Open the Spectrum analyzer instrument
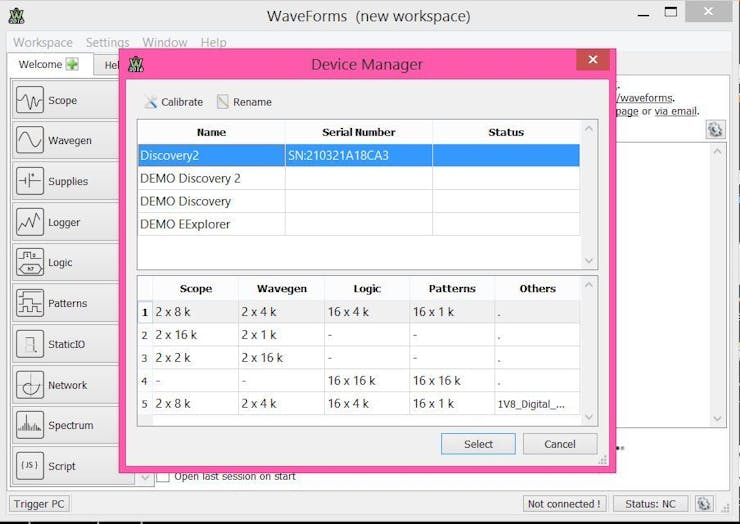Screen dimensions: 740x524 66,425
